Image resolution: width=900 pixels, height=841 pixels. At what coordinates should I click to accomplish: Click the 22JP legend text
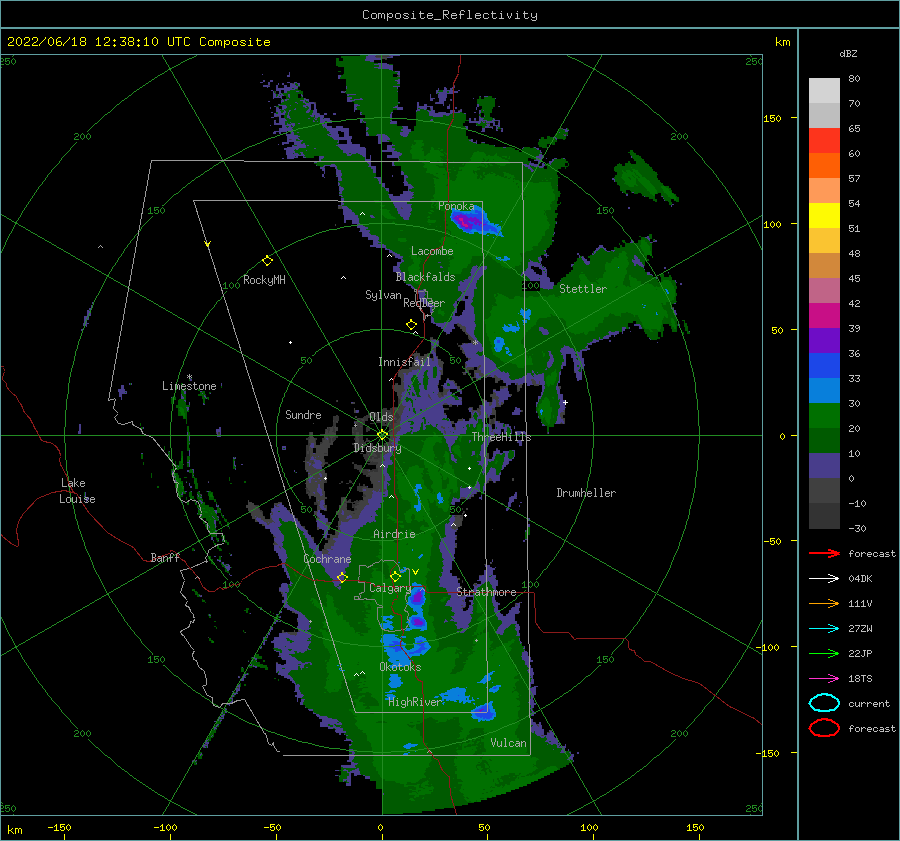tap(860, 653)
